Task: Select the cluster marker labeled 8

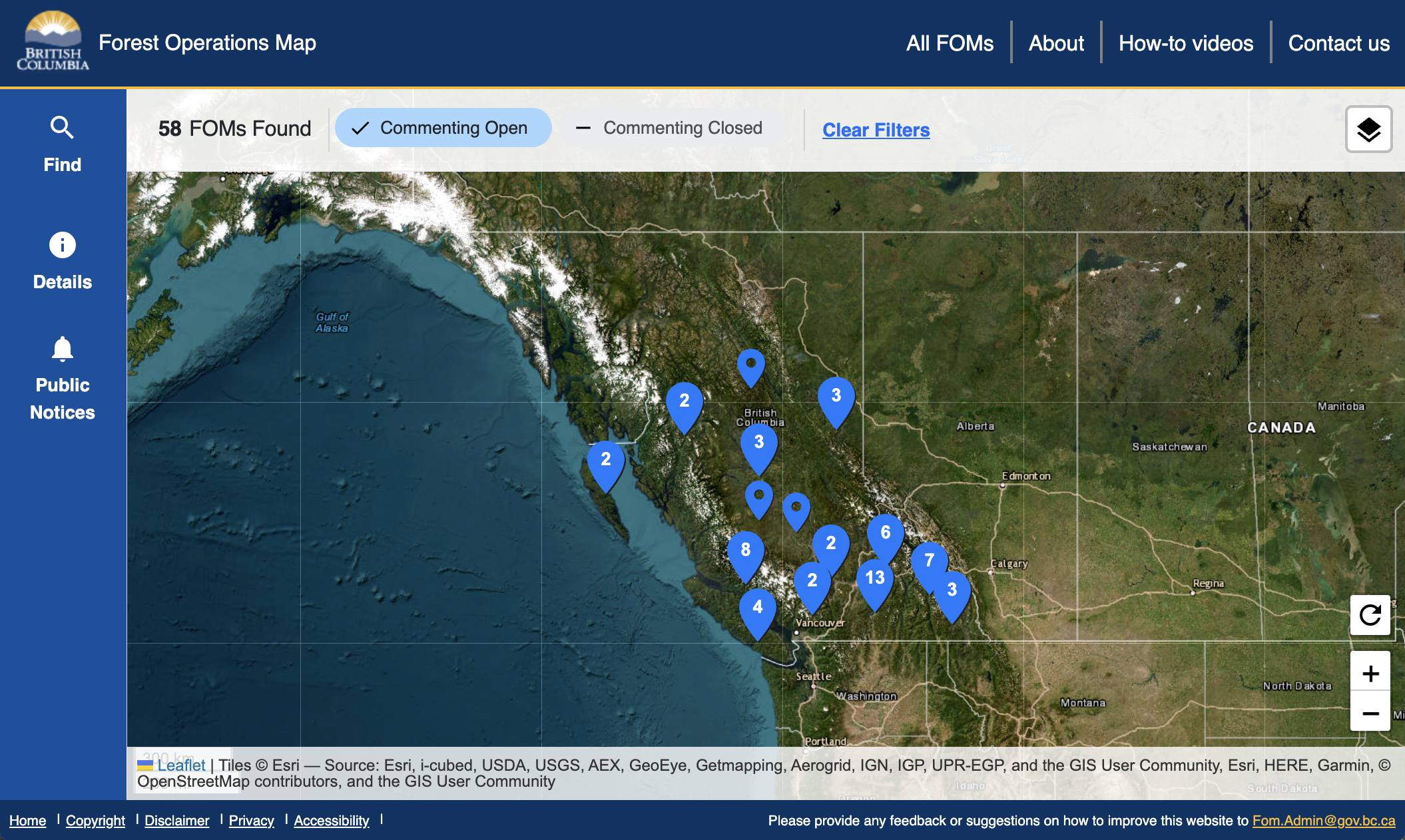Action: [x=745, y=551]
